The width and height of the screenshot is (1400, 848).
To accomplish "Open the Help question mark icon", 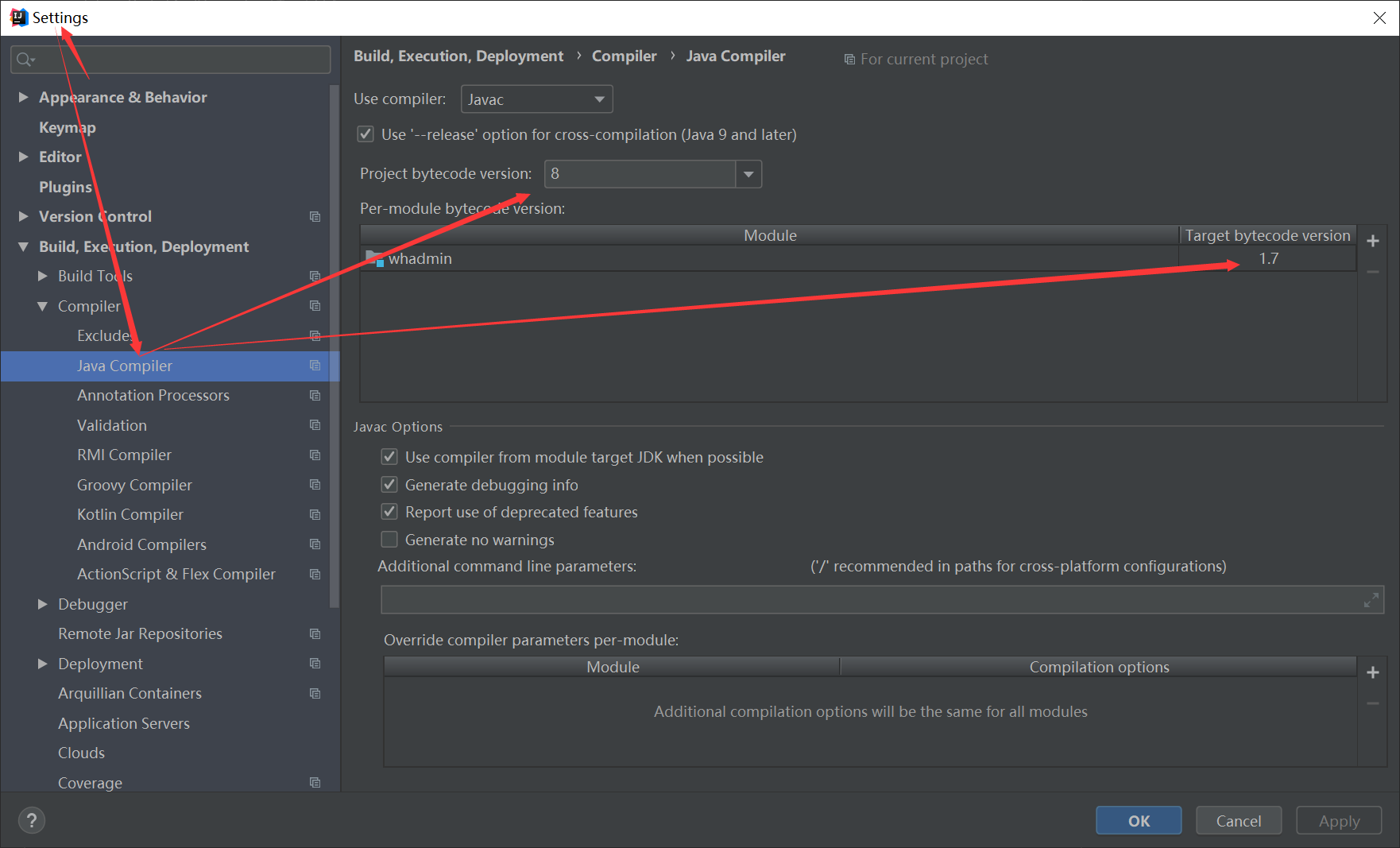I will [x=31, y=819].
